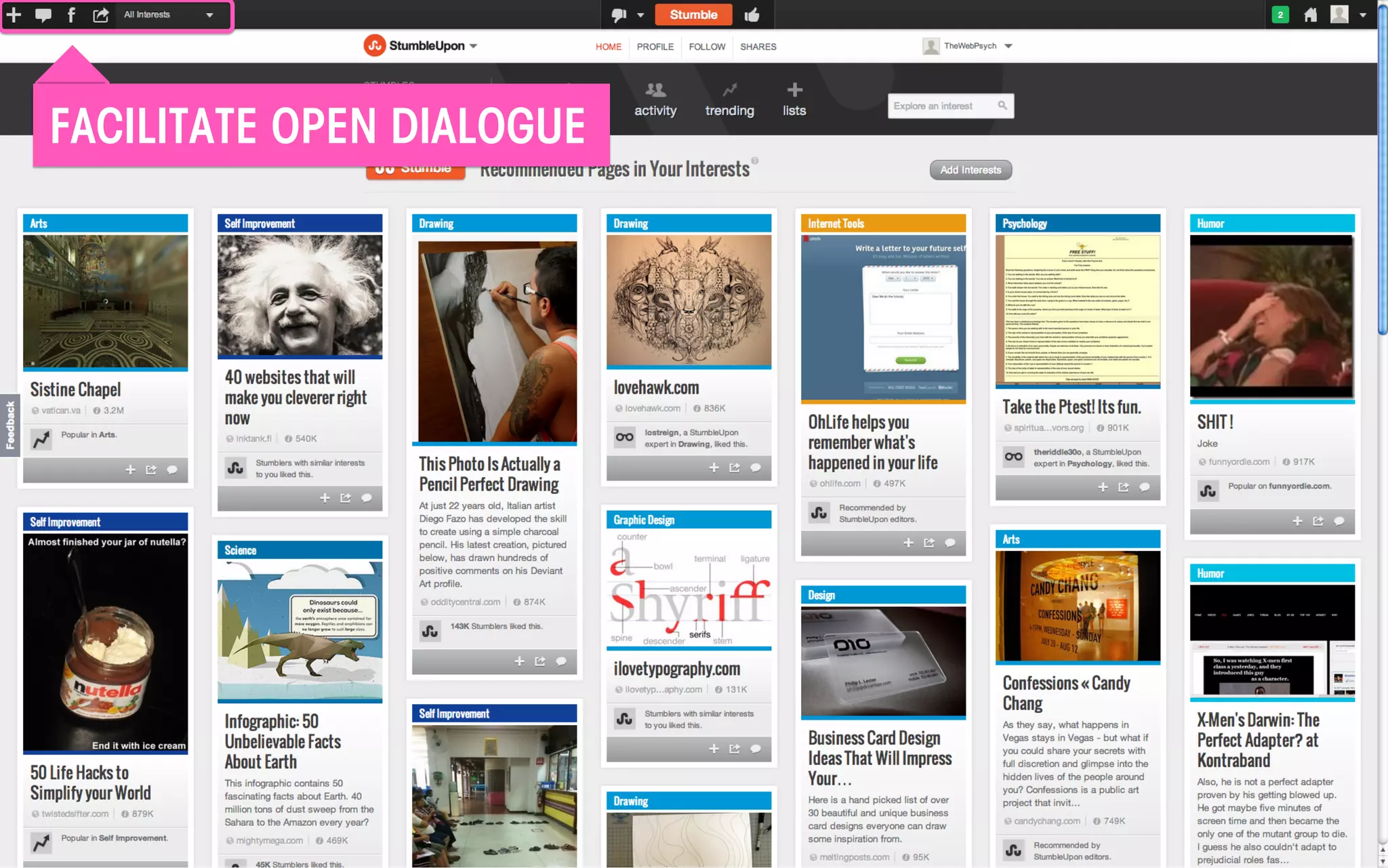Expand the toolbar avatar dropdown arrow
Viewport: 1388px width, 868px height.
(x=1362, y=15)
